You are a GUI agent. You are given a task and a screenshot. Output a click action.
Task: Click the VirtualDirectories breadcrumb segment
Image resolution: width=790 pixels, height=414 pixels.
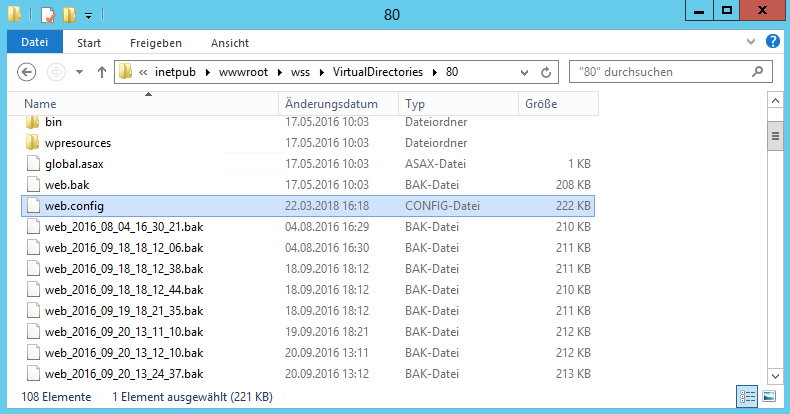pyautogui.click(x=378, y=72)
